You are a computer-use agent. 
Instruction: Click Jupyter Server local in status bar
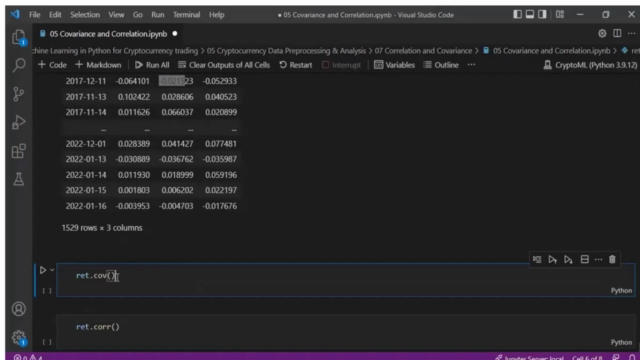(529, 358)
